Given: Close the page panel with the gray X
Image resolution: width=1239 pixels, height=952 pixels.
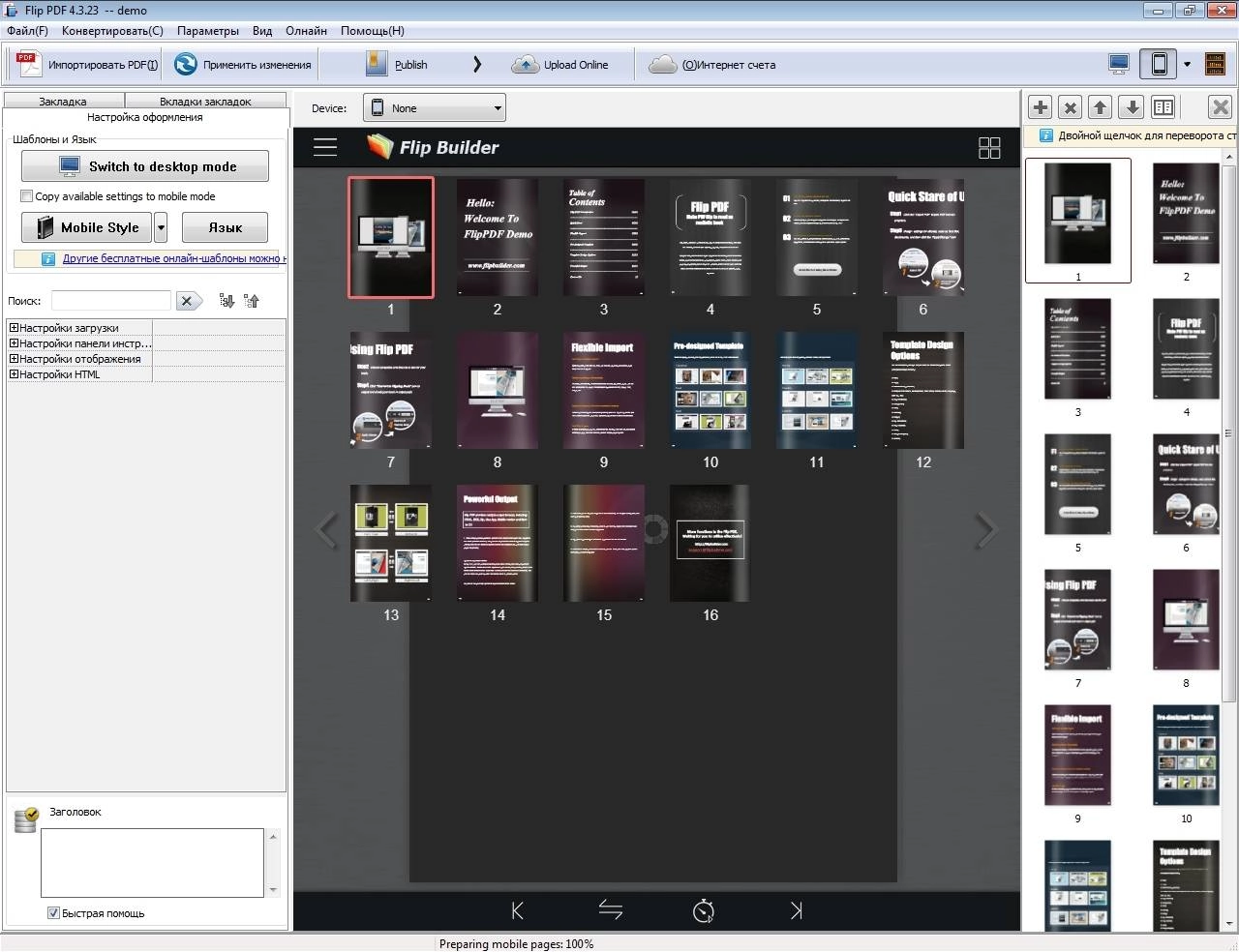Looking at the screenshot, I should point(1221,107).
